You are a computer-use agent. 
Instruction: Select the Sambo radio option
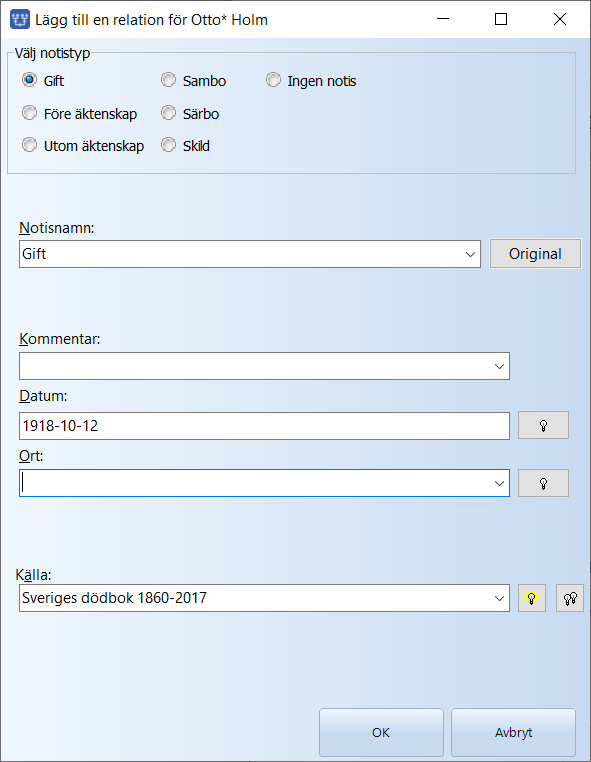[x=168, y=80]
